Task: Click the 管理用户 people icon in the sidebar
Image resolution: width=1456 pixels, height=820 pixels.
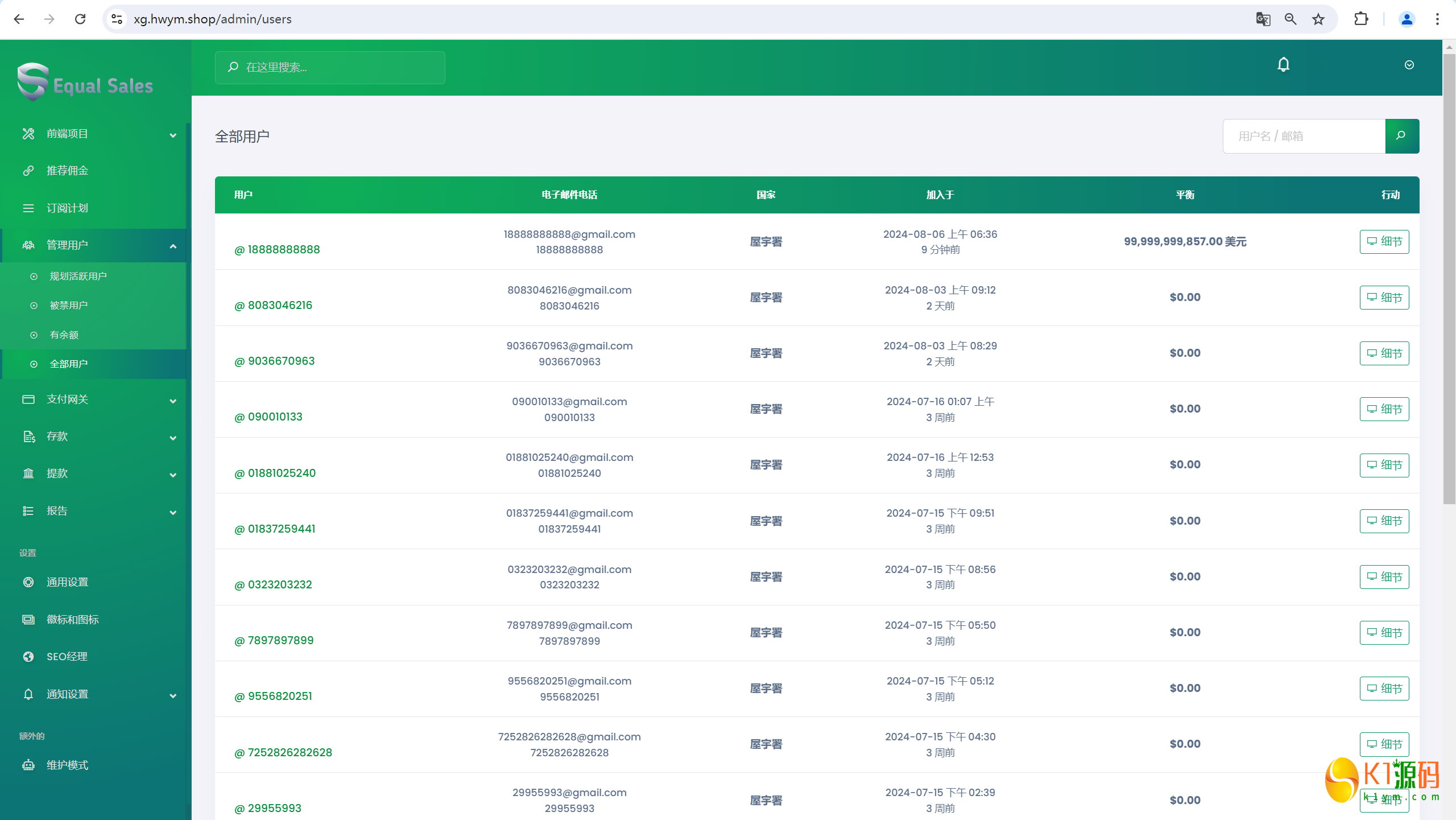Action: (x=28, y=245)
